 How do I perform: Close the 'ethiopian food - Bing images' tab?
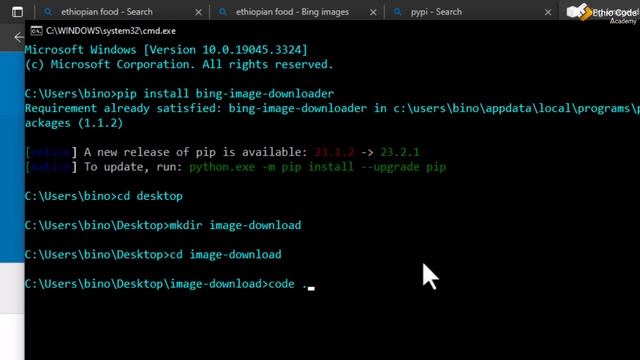coord(373,12)
